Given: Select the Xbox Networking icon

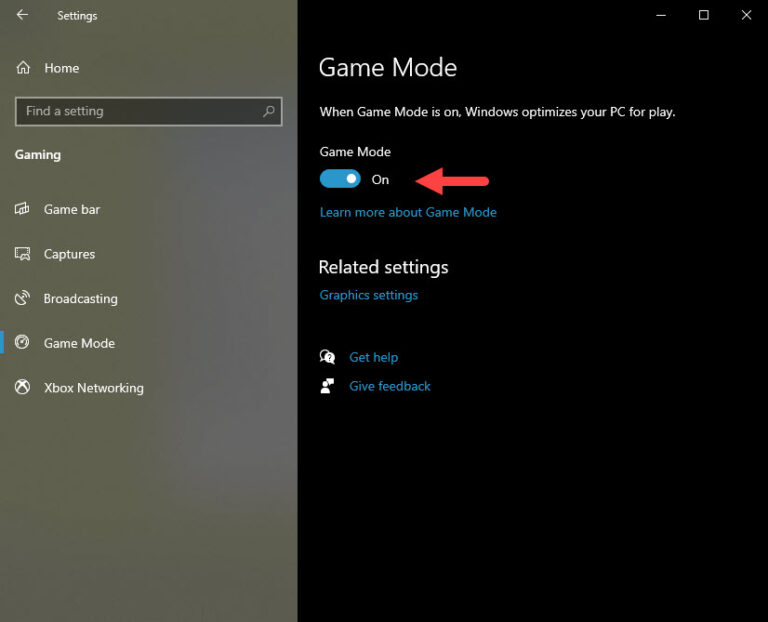Looking at the screenshot, I should tap(22, 387).
